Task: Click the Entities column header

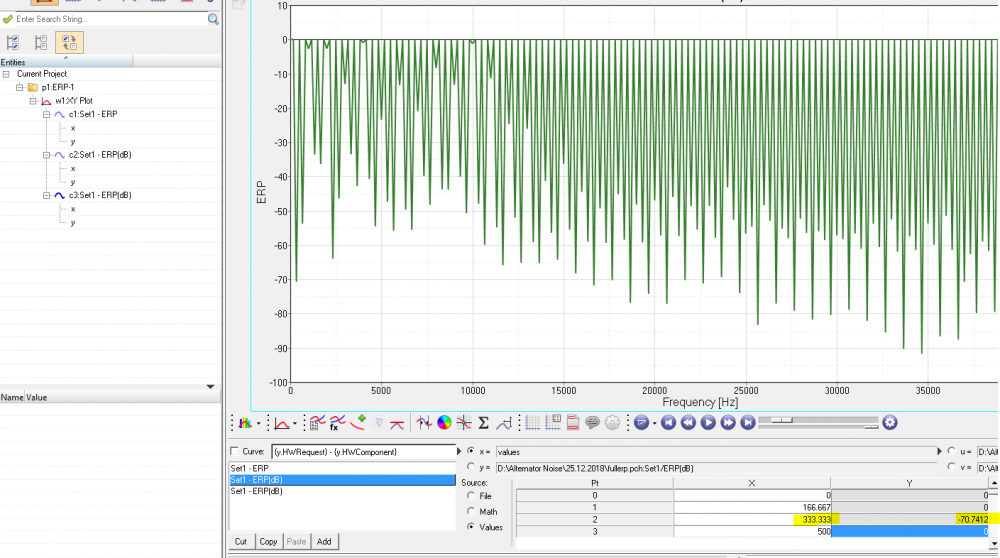Action: tap(66, 62)
